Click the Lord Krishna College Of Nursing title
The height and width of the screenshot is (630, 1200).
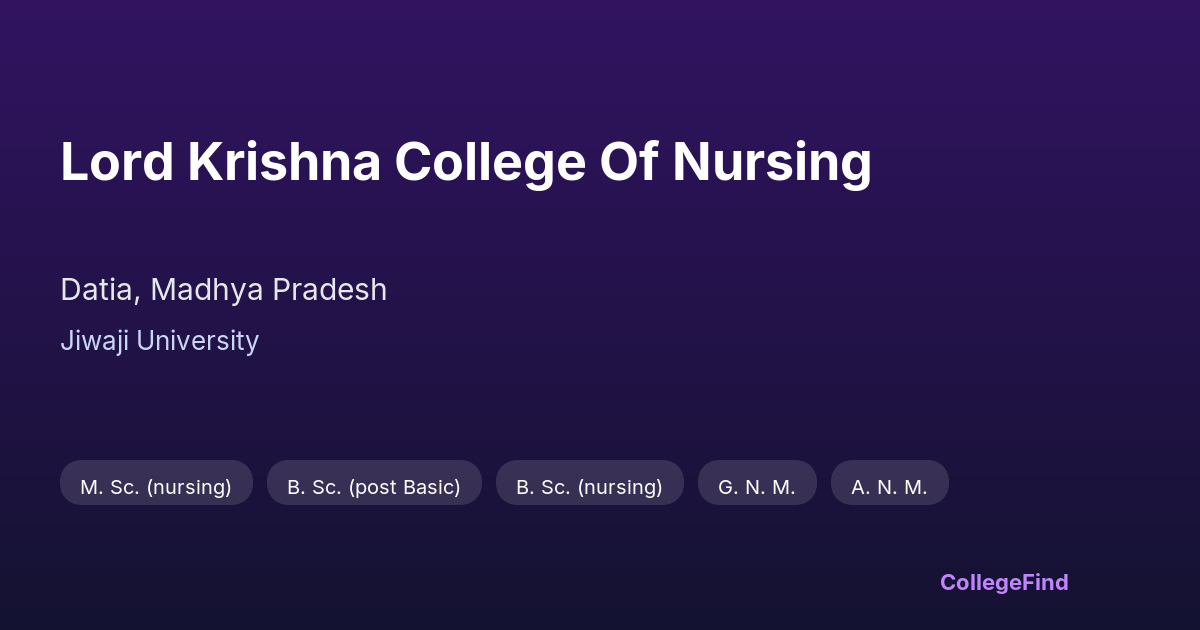pyautogui.click(x=466, y=162)
